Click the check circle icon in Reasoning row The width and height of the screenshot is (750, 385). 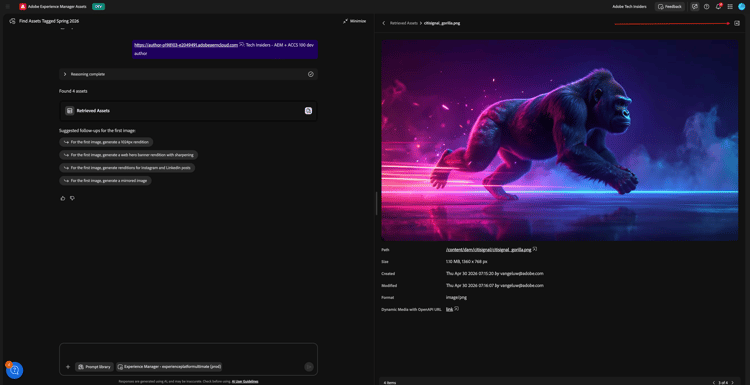(x=310, y=74)
